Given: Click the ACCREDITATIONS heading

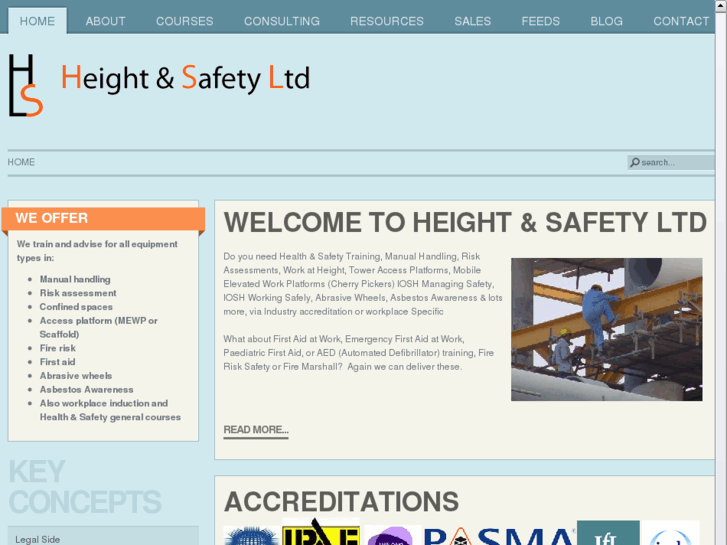Looking at the screenshot, I should (341, 501).
